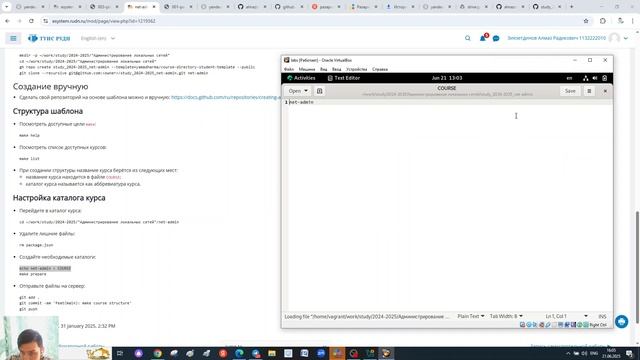Screen dimensions: 640x360
Task: Open the Машина menu in VirtualBox
Action: point(307,69)
